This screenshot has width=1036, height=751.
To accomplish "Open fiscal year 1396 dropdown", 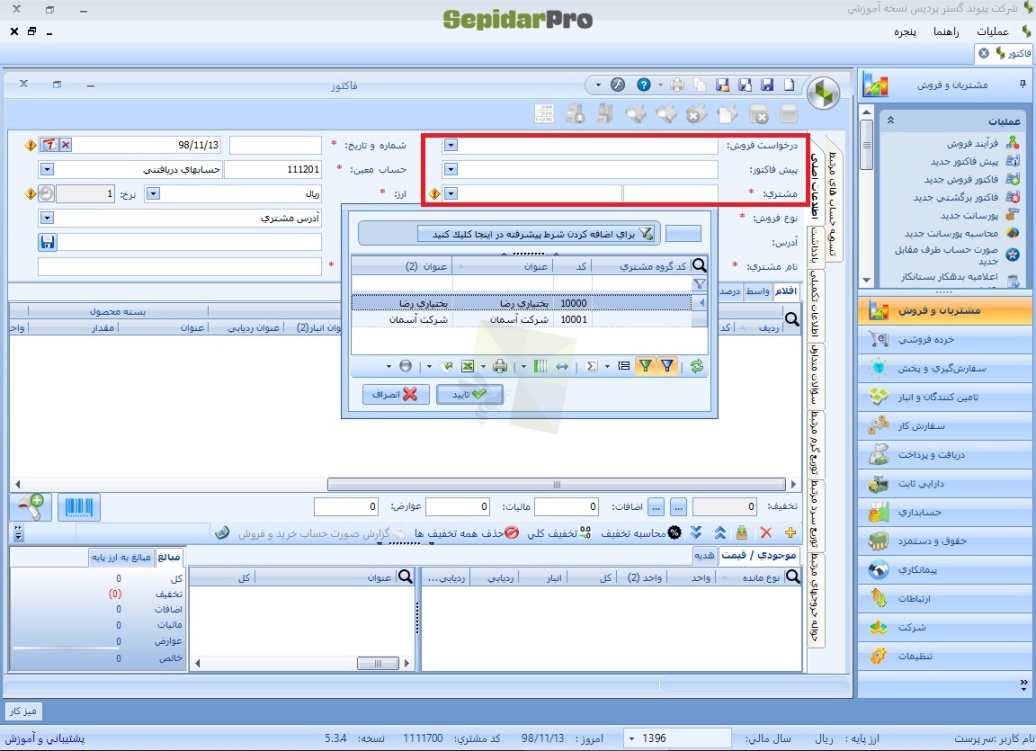I will point(632,738).
